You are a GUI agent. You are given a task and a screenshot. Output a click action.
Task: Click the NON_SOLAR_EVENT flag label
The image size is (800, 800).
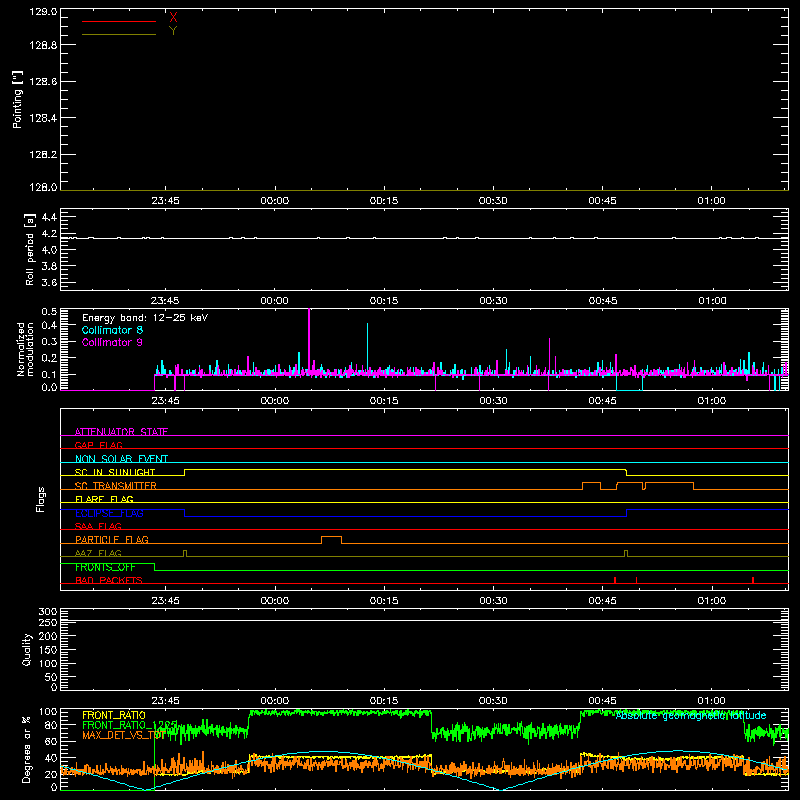pos(121,459)
